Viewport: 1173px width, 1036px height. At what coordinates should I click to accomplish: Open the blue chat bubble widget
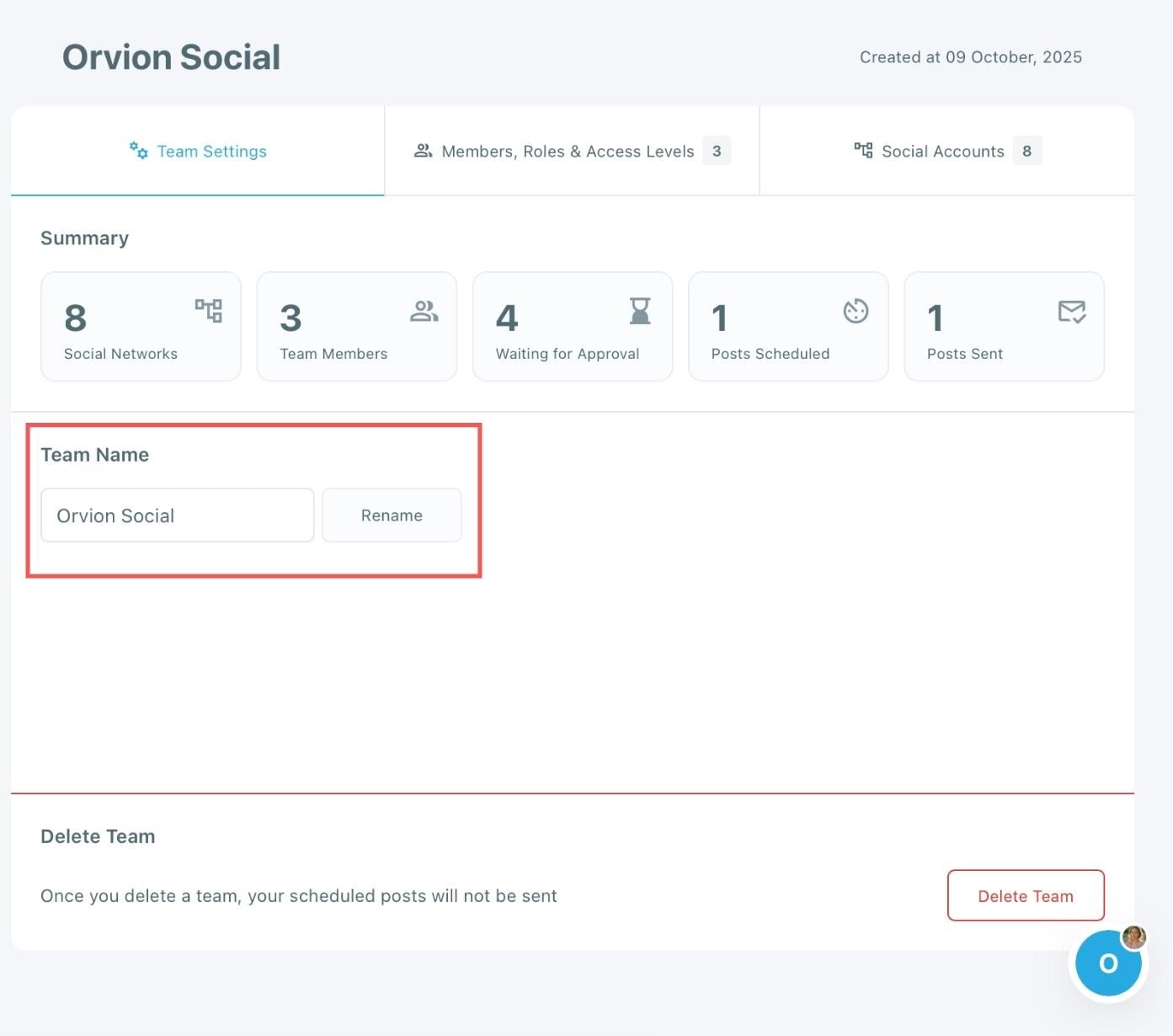[x=1107, y=963]
